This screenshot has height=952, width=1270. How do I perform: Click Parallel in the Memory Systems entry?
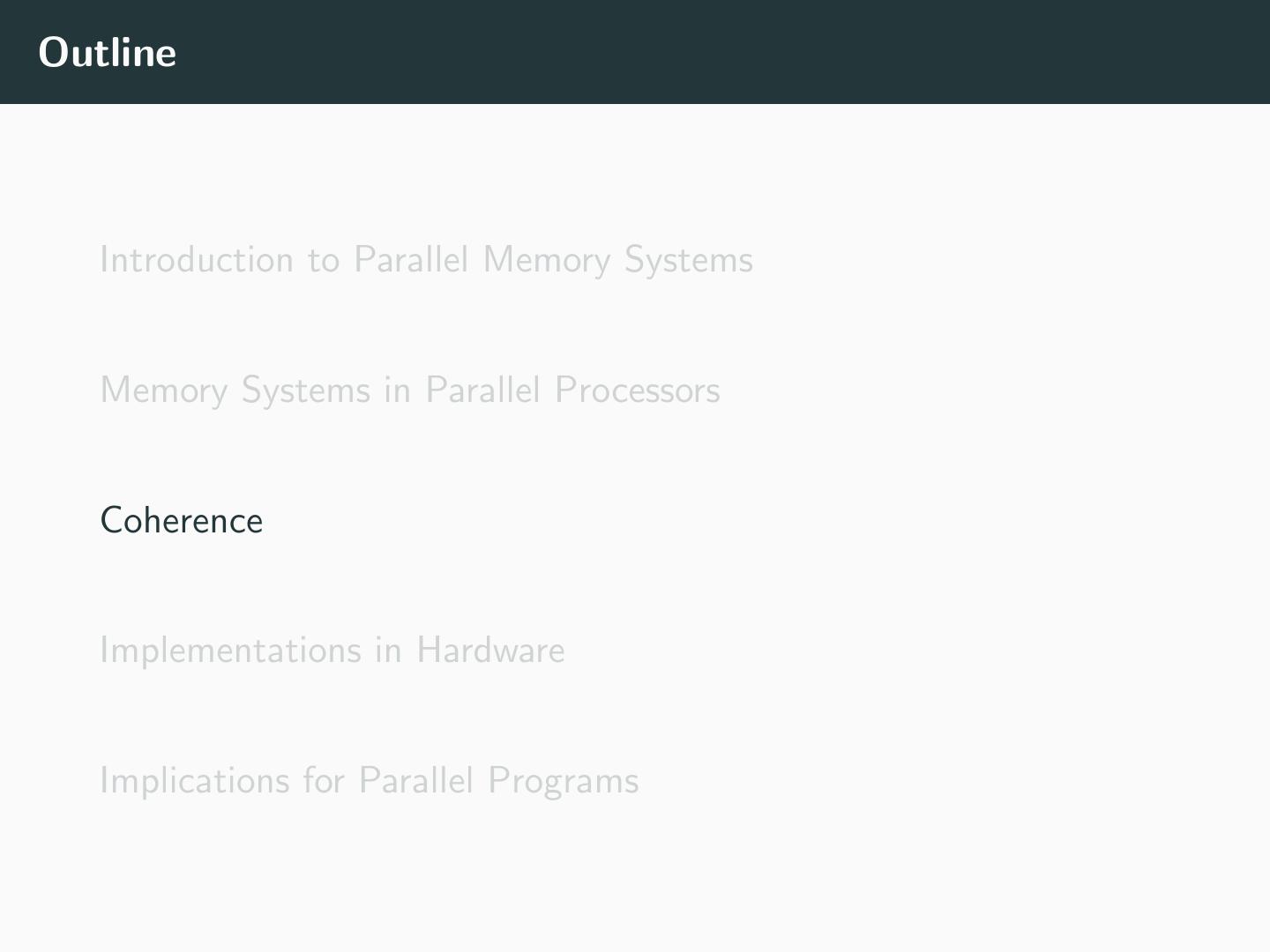tap(482, 390)
